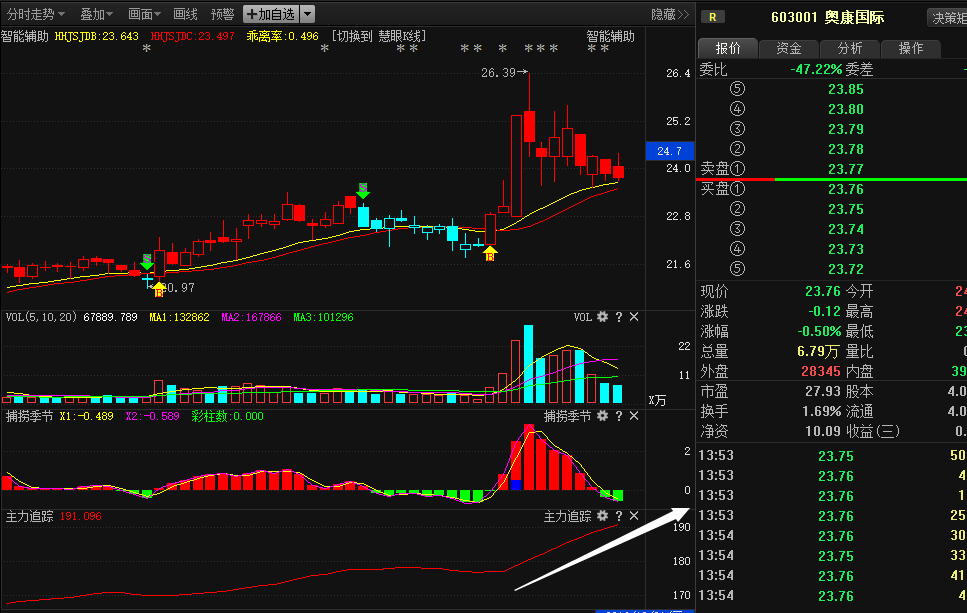Screen dimensions: 967x613
Task: Expand the 叠加 overlay dropdown
Action: (98, 14)
